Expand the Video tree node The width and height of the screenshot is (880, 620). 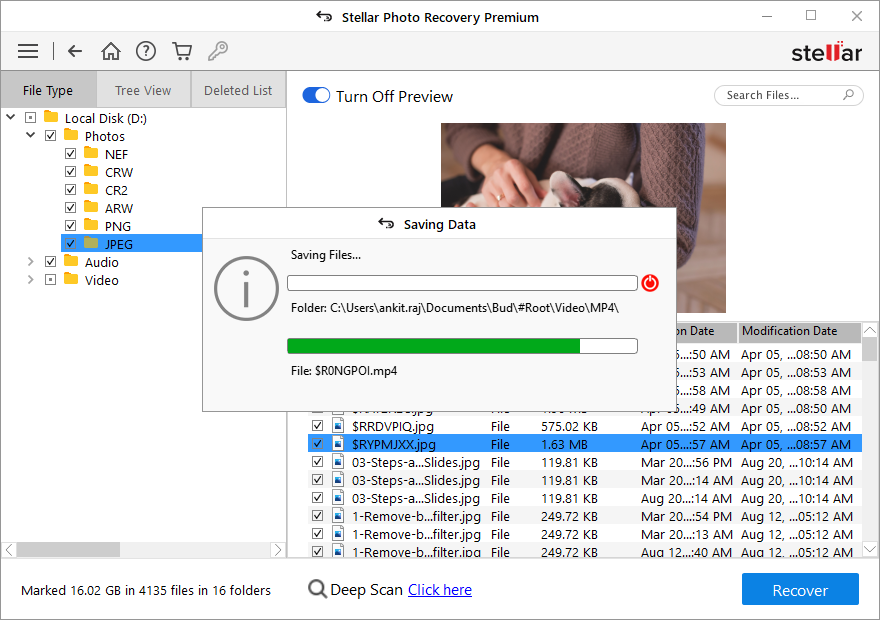coord(30,279)
